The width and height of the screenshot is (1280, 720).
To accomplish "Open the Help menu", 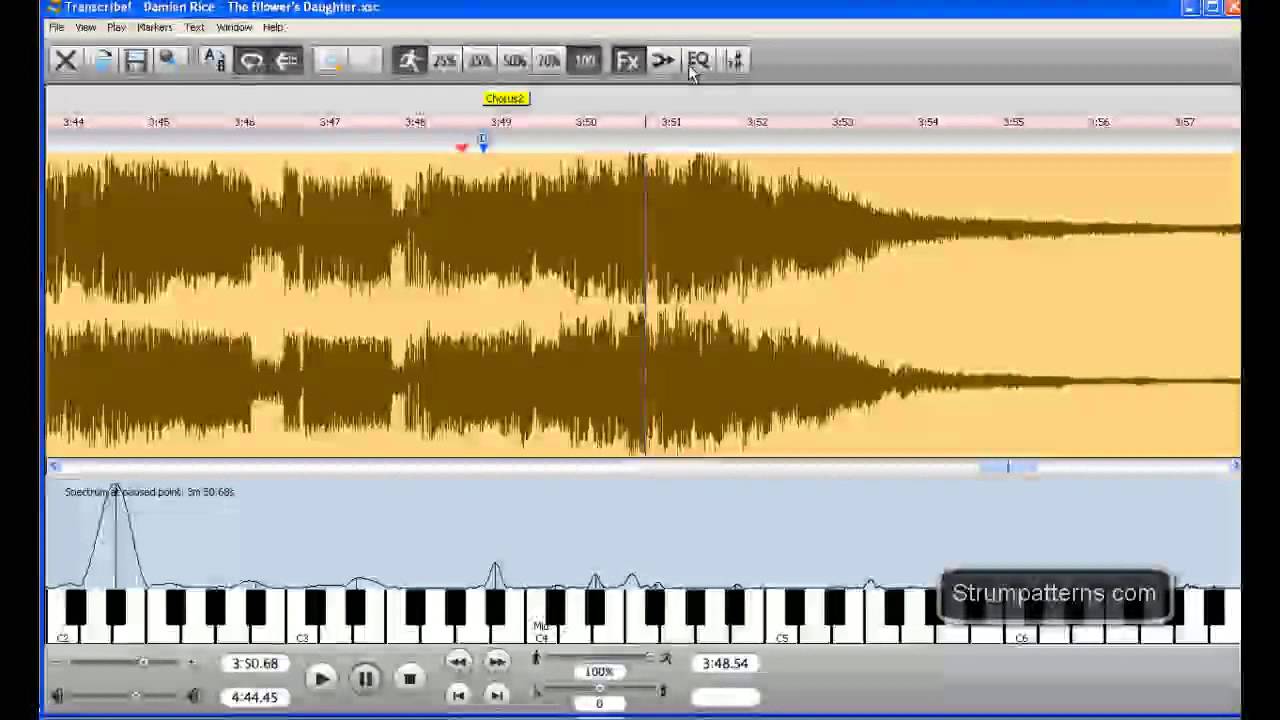I will 272,27.
